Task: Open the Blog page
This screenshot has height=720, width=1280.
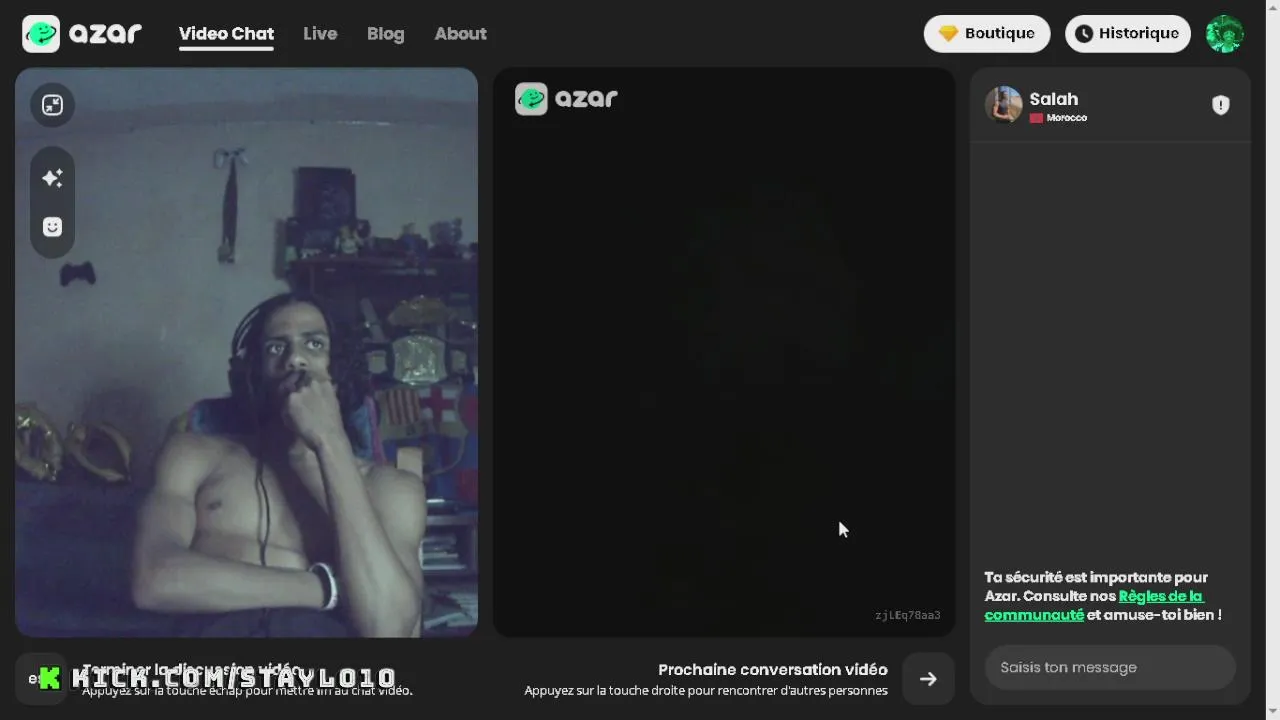Action: pos(385,33)
